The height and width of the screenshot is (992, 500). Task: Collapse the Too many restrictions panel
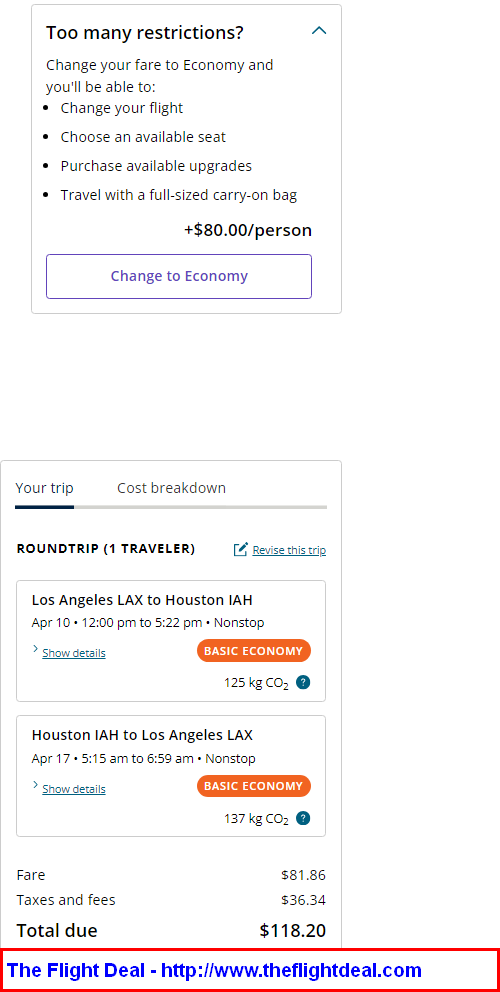point(319,30)
